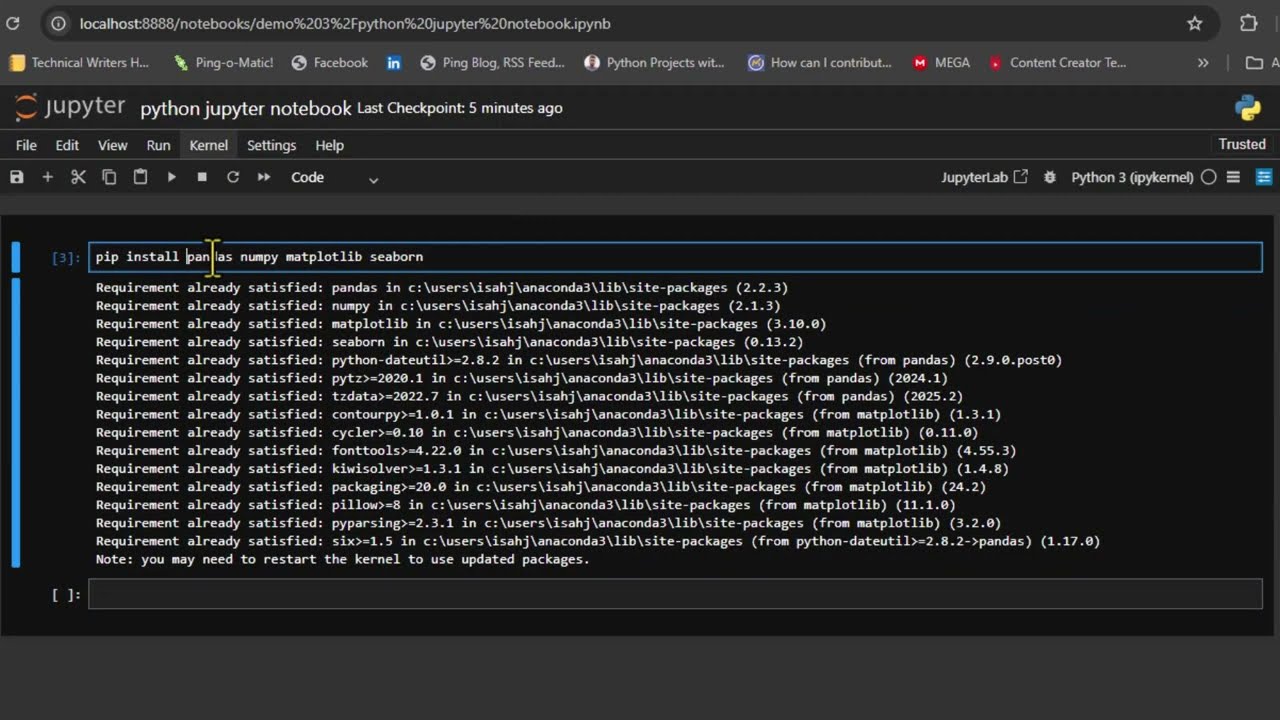
Task: Open the cell type Code dropdown
Action: [x=334, y=177]
